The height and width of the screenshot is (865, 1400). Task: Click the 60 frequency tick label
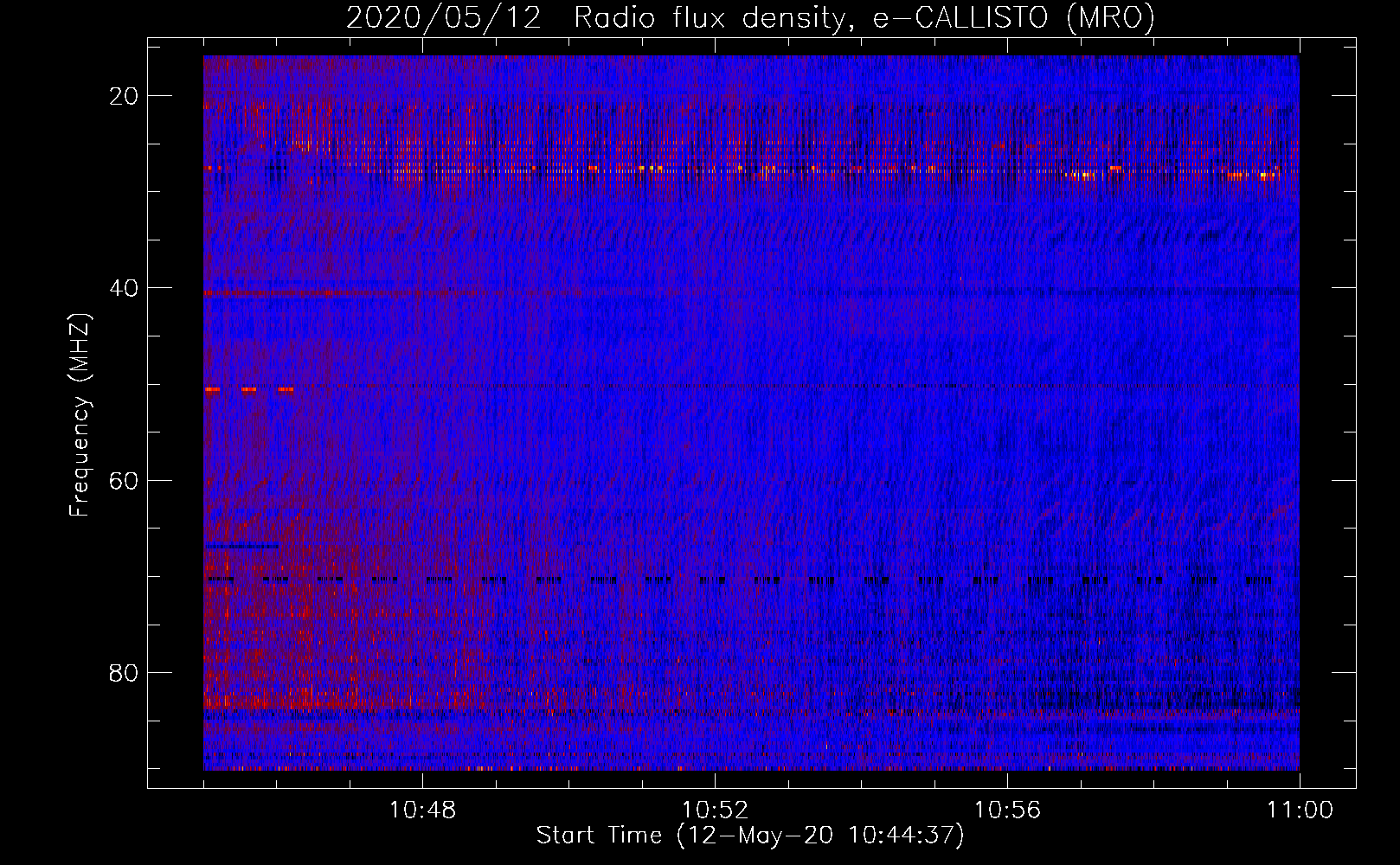[x=124, y=480]
